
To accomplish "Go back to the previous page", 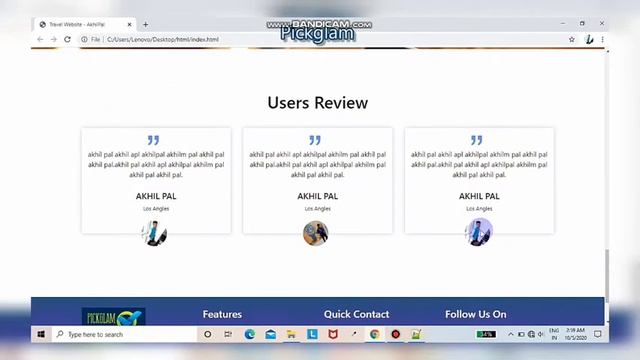I will (40, 39).
